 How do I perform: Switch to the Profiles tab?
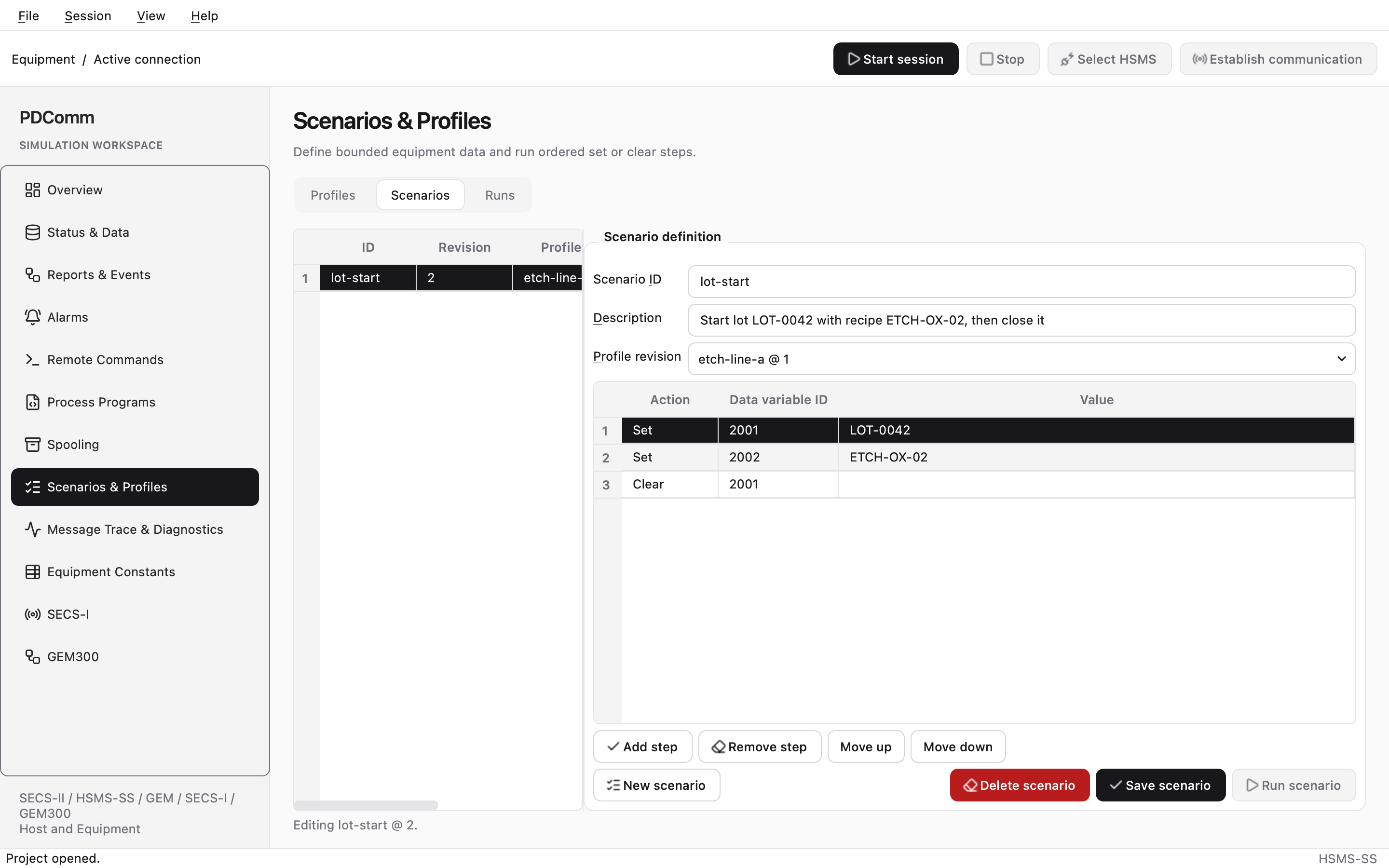coord(333,195)
